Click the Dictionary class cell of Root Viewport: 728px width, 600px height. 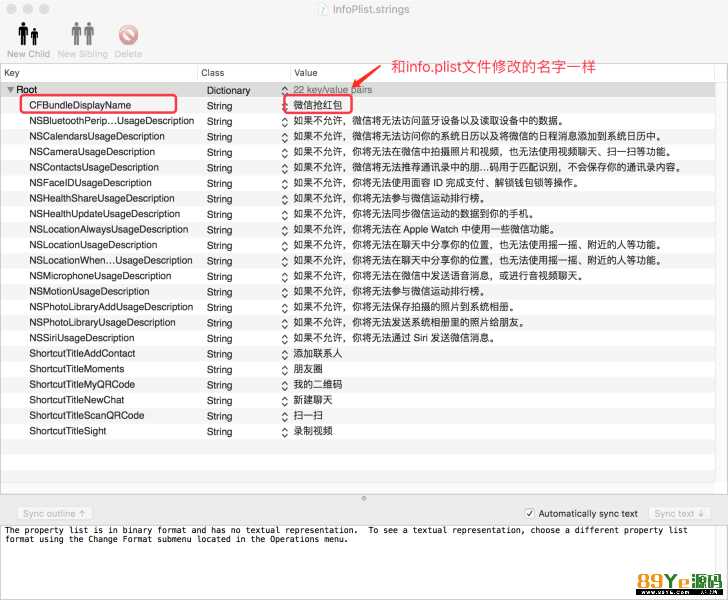(x=228, y=90)
